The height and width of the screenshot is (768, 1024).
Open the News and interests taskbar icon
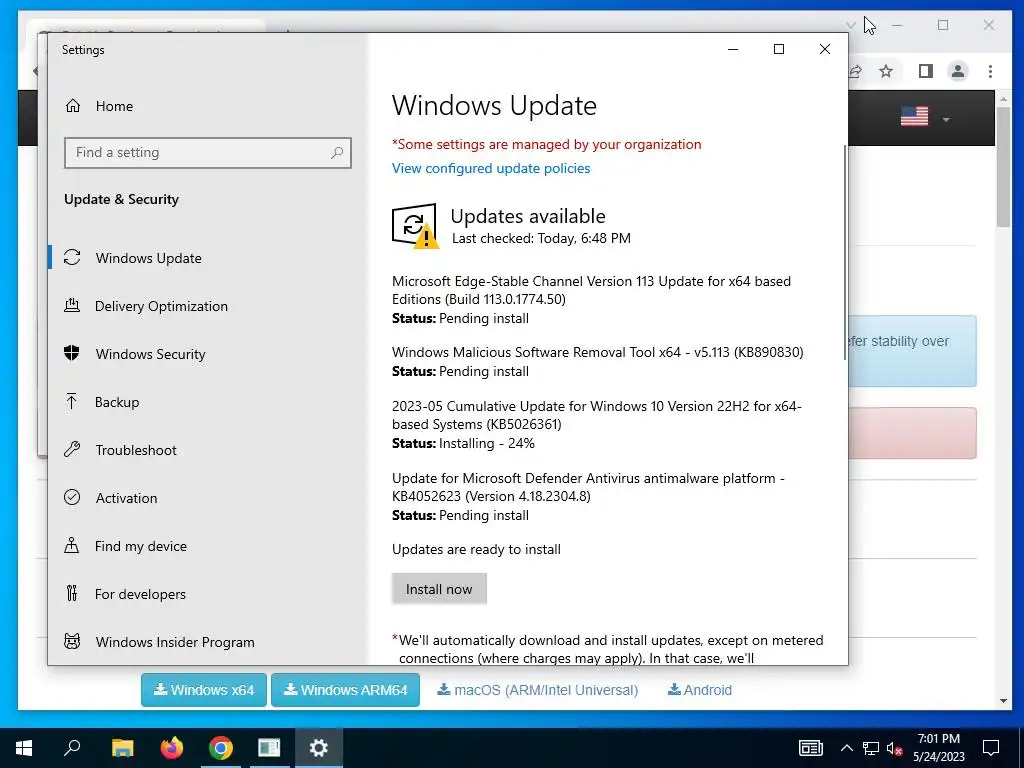(810, 748)
